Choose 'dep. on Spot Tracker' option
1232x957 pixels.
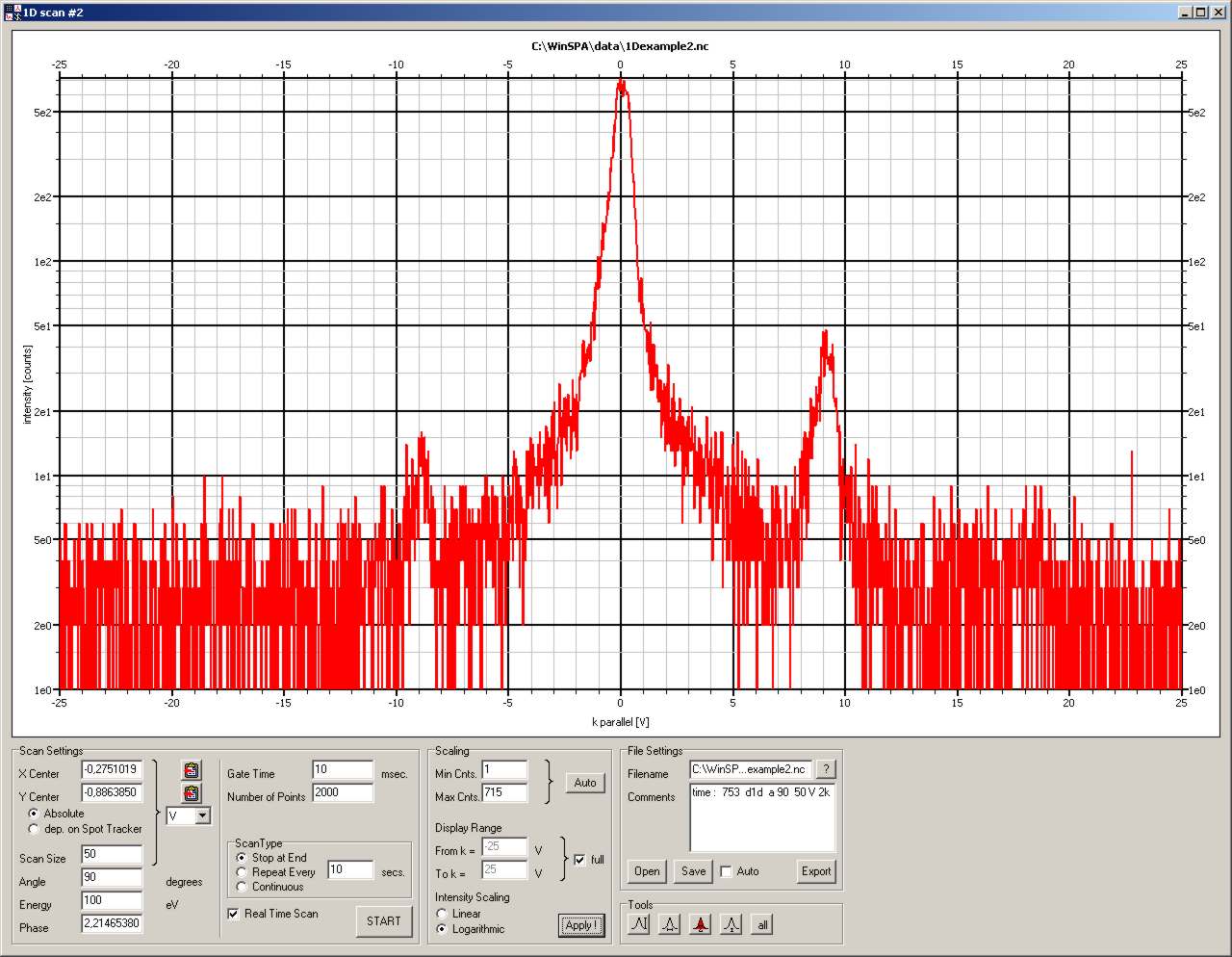coord(35,829)
